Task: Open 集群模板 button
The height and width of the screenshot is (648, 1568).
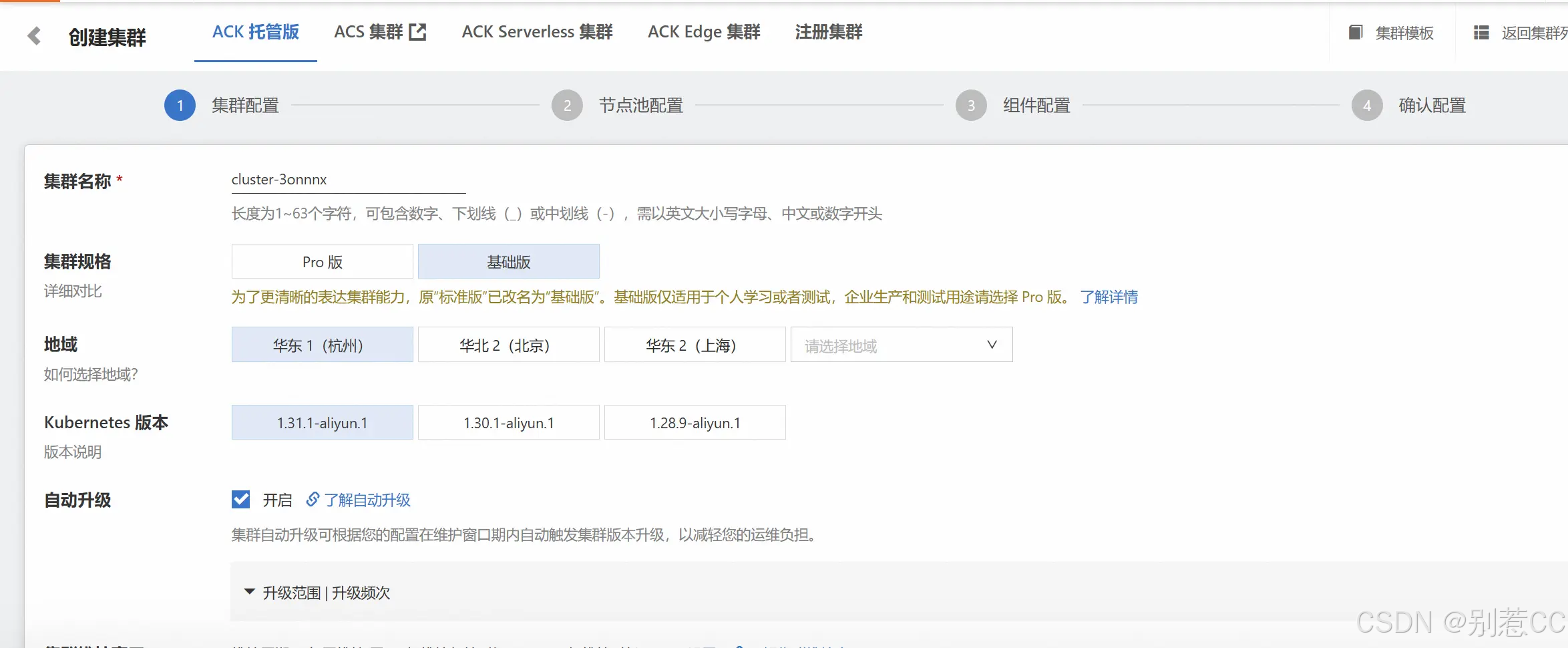Action: pos(1392,33)
